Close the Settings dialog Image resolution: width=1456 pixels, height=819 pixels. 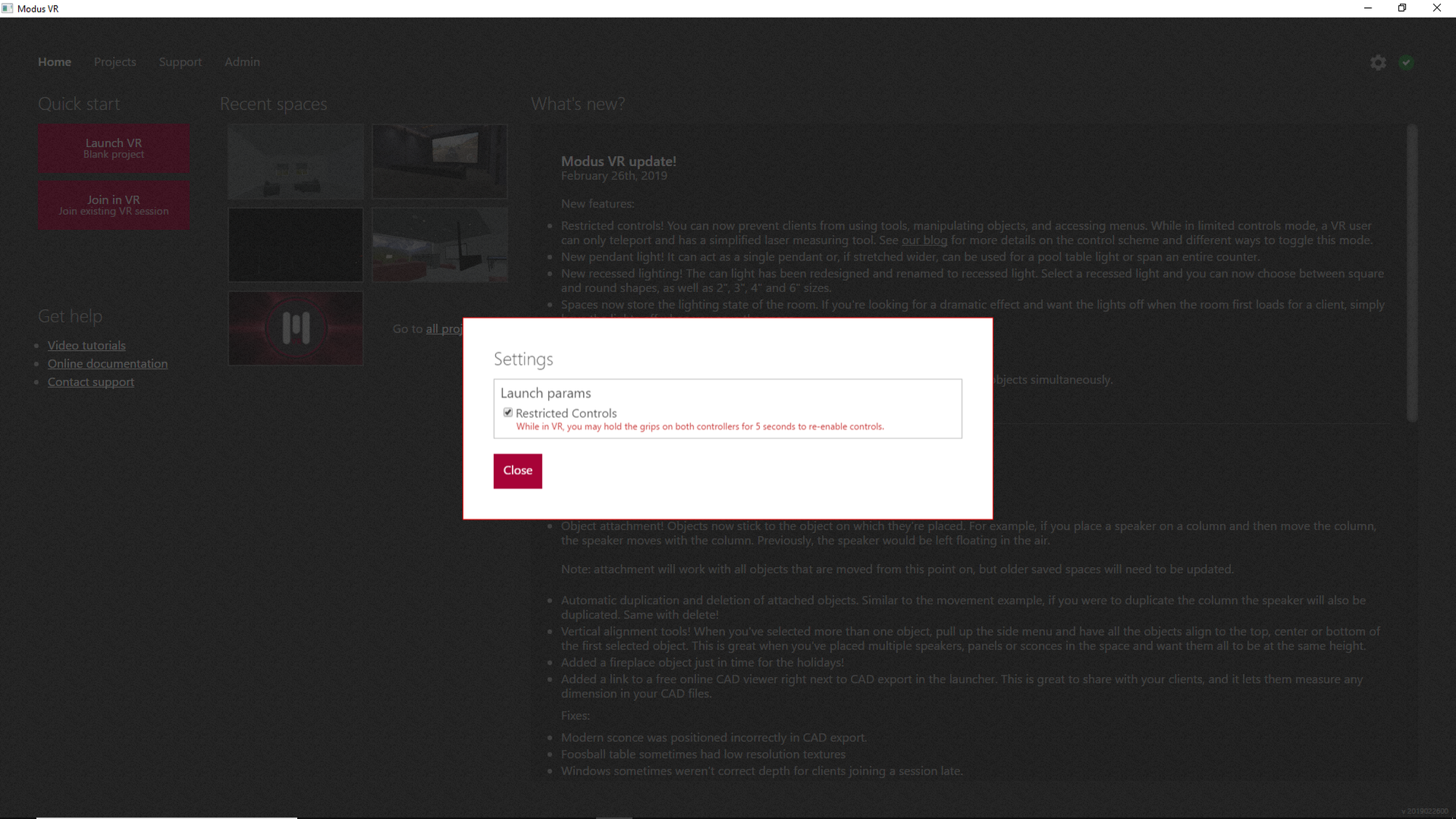click(x=518, y=471)
